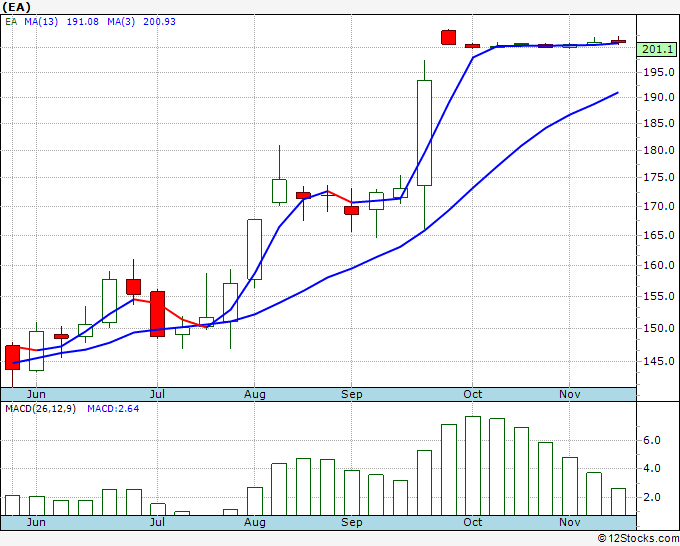Click Jun on the MACD panel date axis
680x546 pixels.
coord(36,522)
